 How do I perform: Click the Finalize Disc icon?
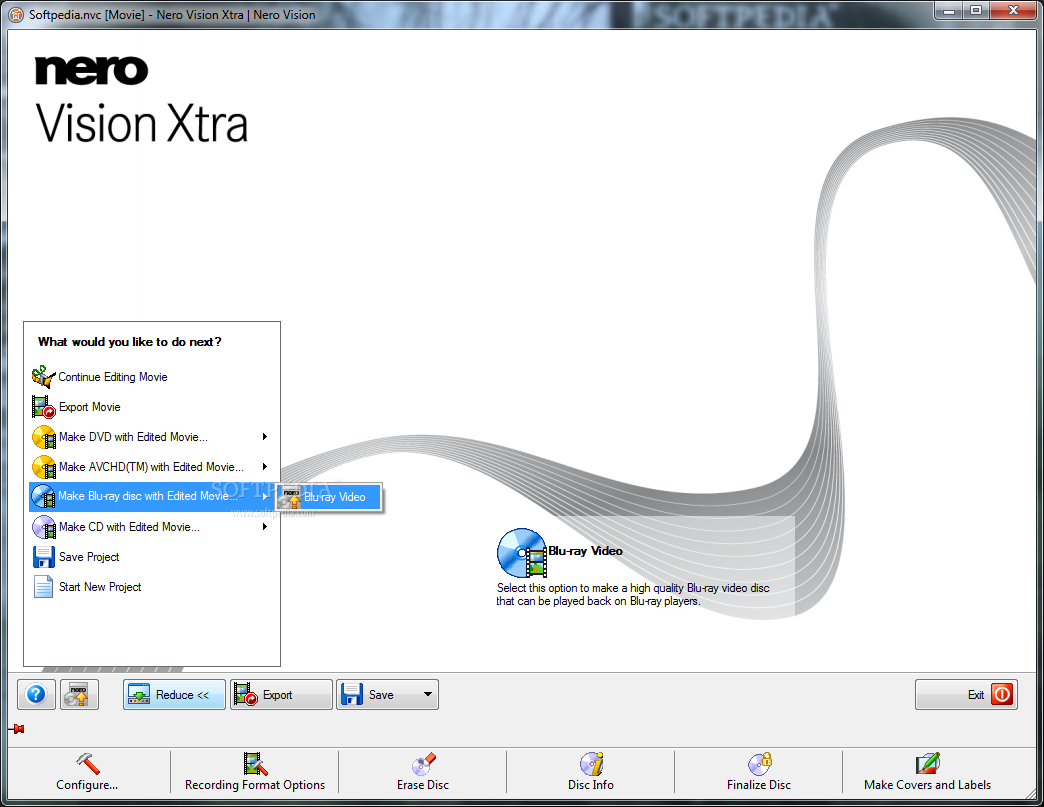coord(759,764)
